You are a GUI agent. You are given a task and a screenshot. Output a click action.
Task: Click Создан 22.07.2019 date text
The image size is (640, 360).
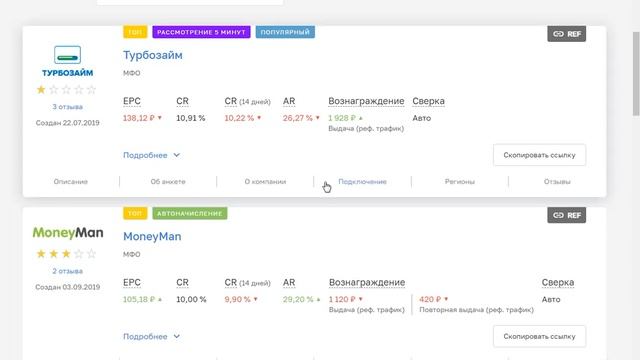[x=67, y=123]
